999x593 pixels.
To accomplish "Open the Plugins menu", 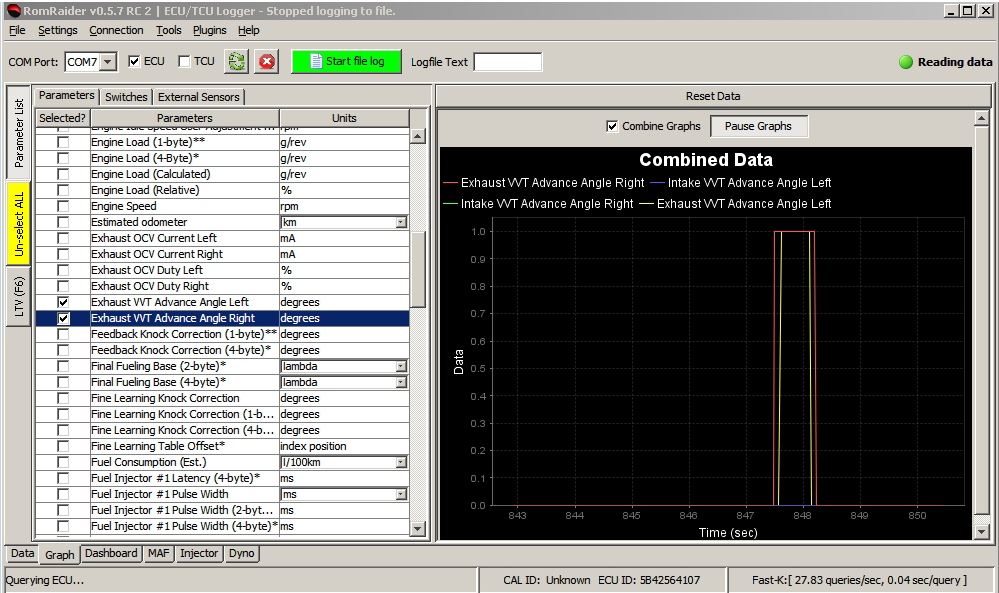I will pyautogui.click(x=209, y=30).
